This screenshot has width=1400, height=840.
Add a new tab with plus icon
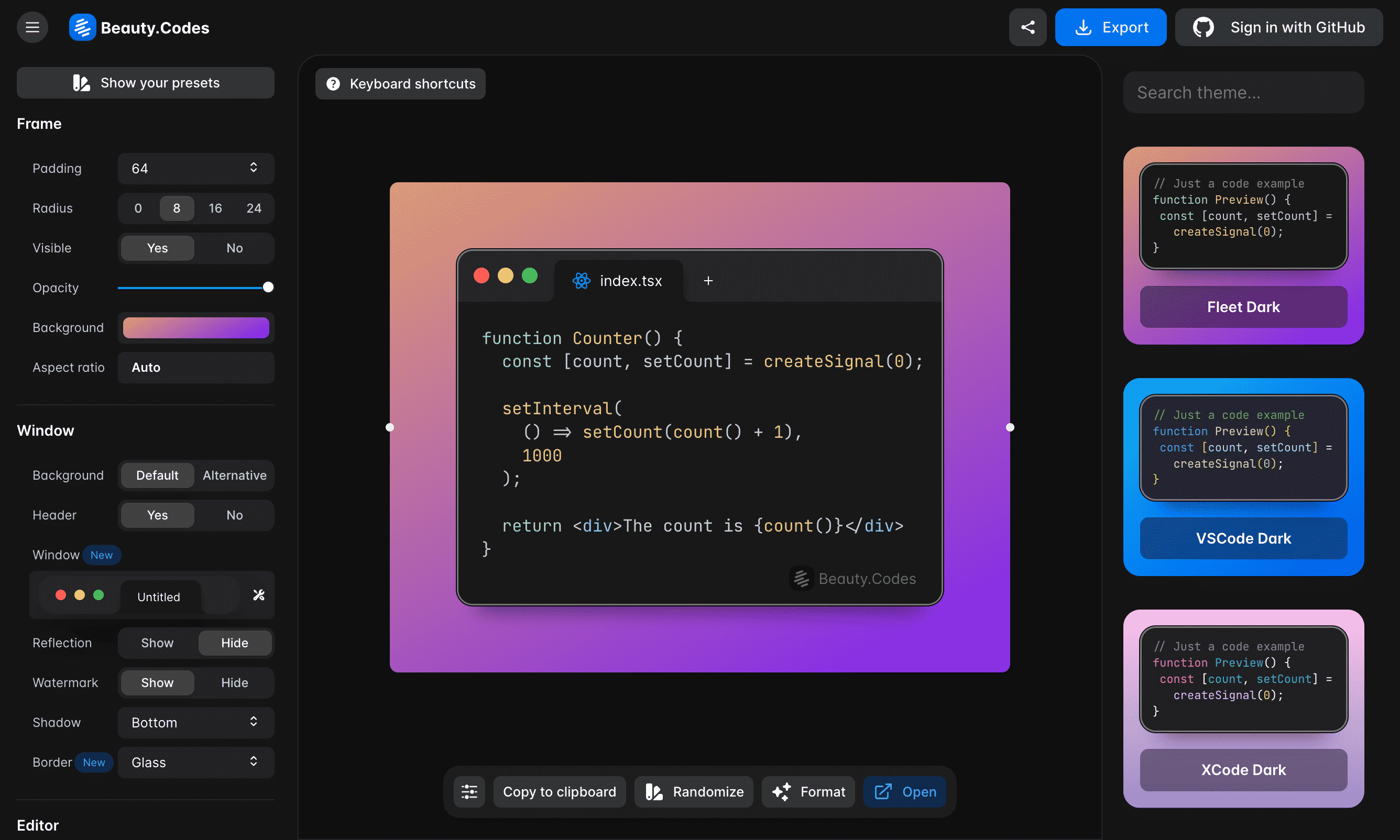click(x=708, y=281)
